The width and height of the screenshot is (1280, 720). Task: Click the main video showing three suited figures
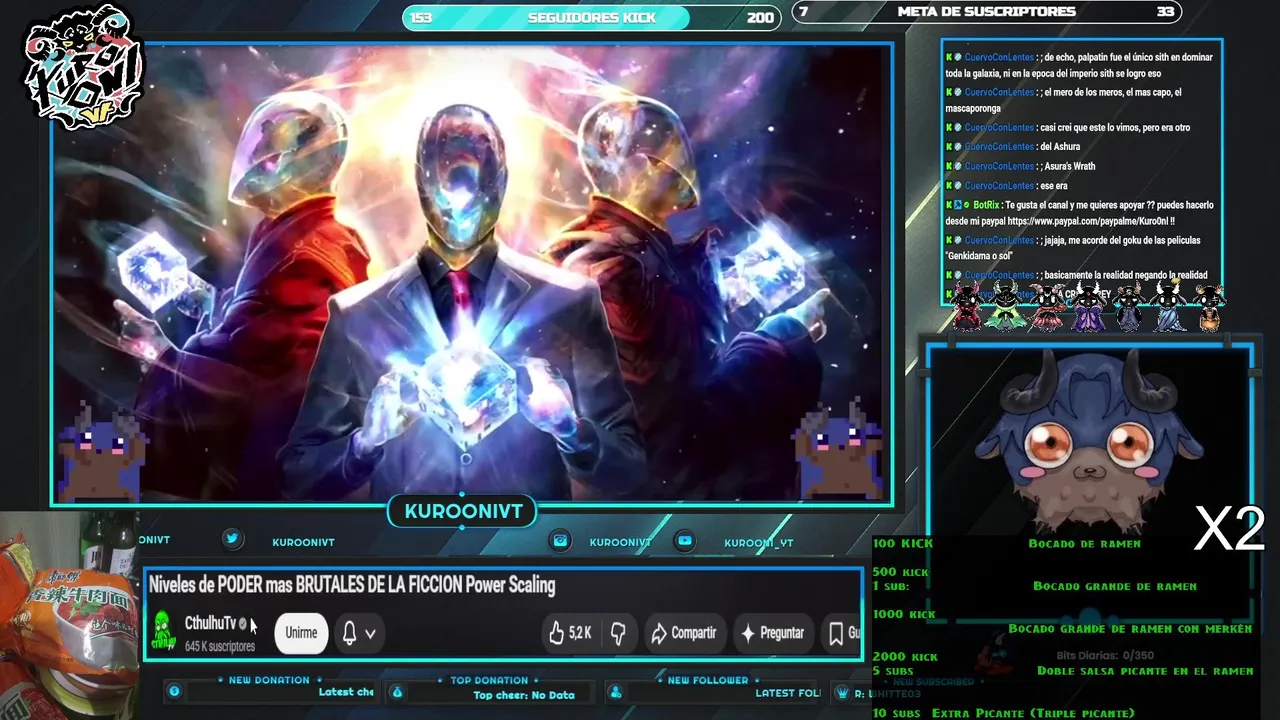pyautogui.click(x=471, y=272)
